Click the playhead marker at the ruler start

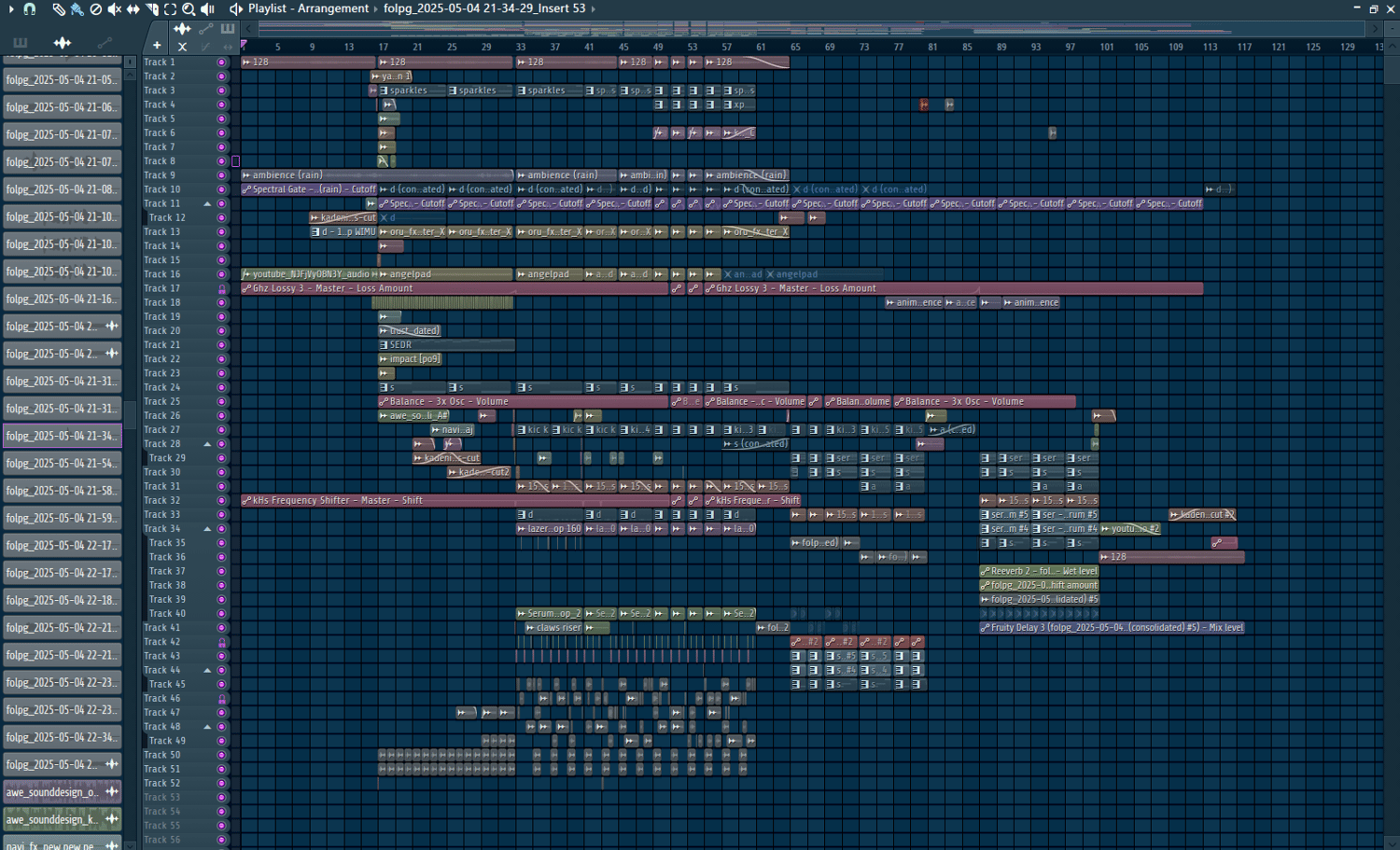point(245,45)
